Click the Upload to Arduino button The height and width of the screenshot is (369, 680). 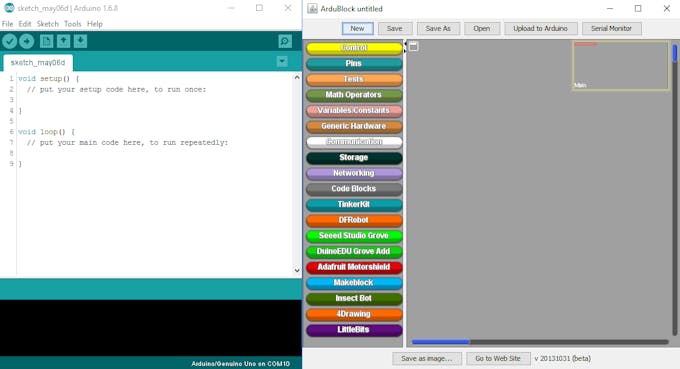tap(540, 29)
